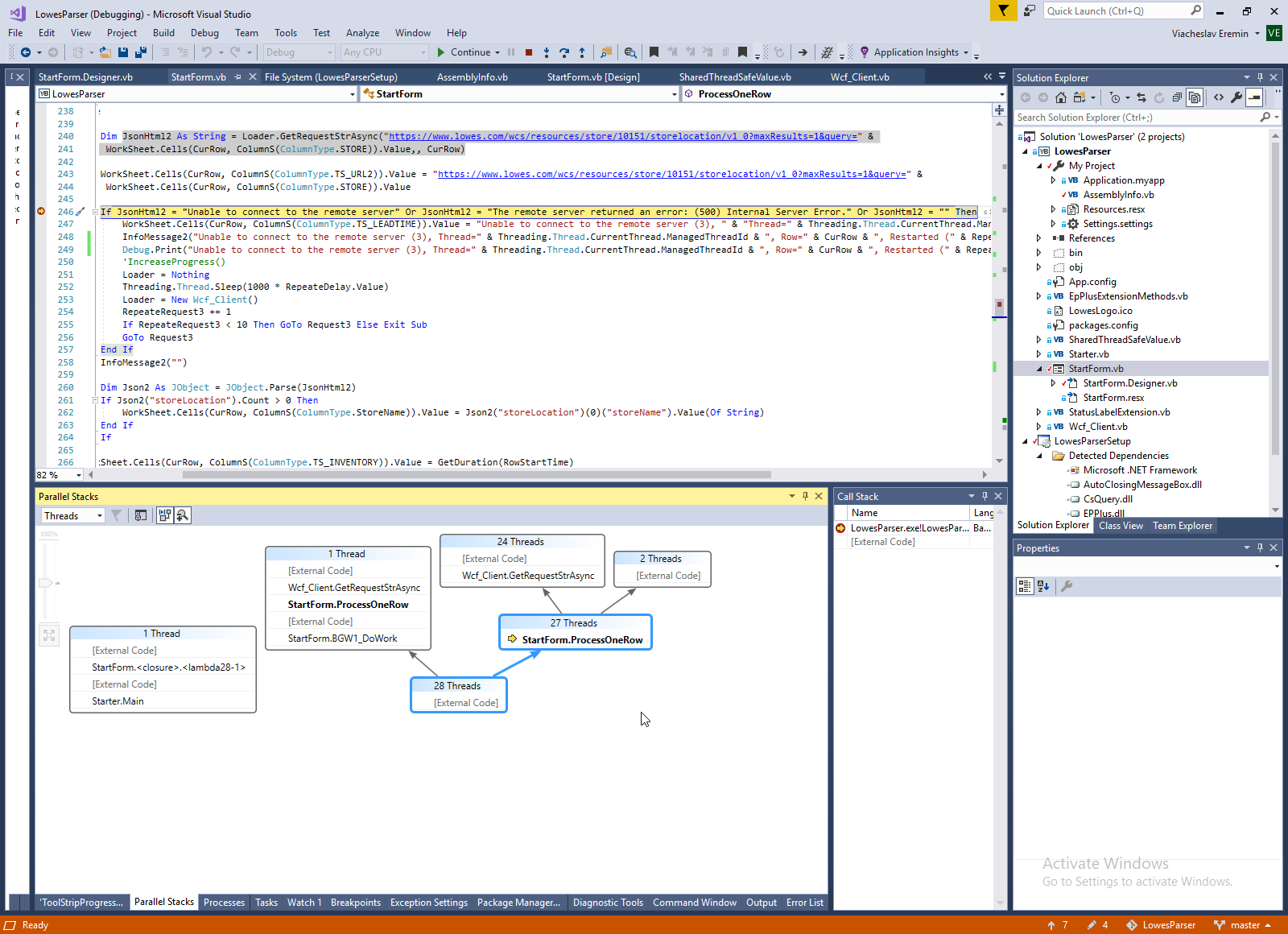
Task: Click the Toggle Method View icon in Parallel Stacks
Action: tap(141, 515)
